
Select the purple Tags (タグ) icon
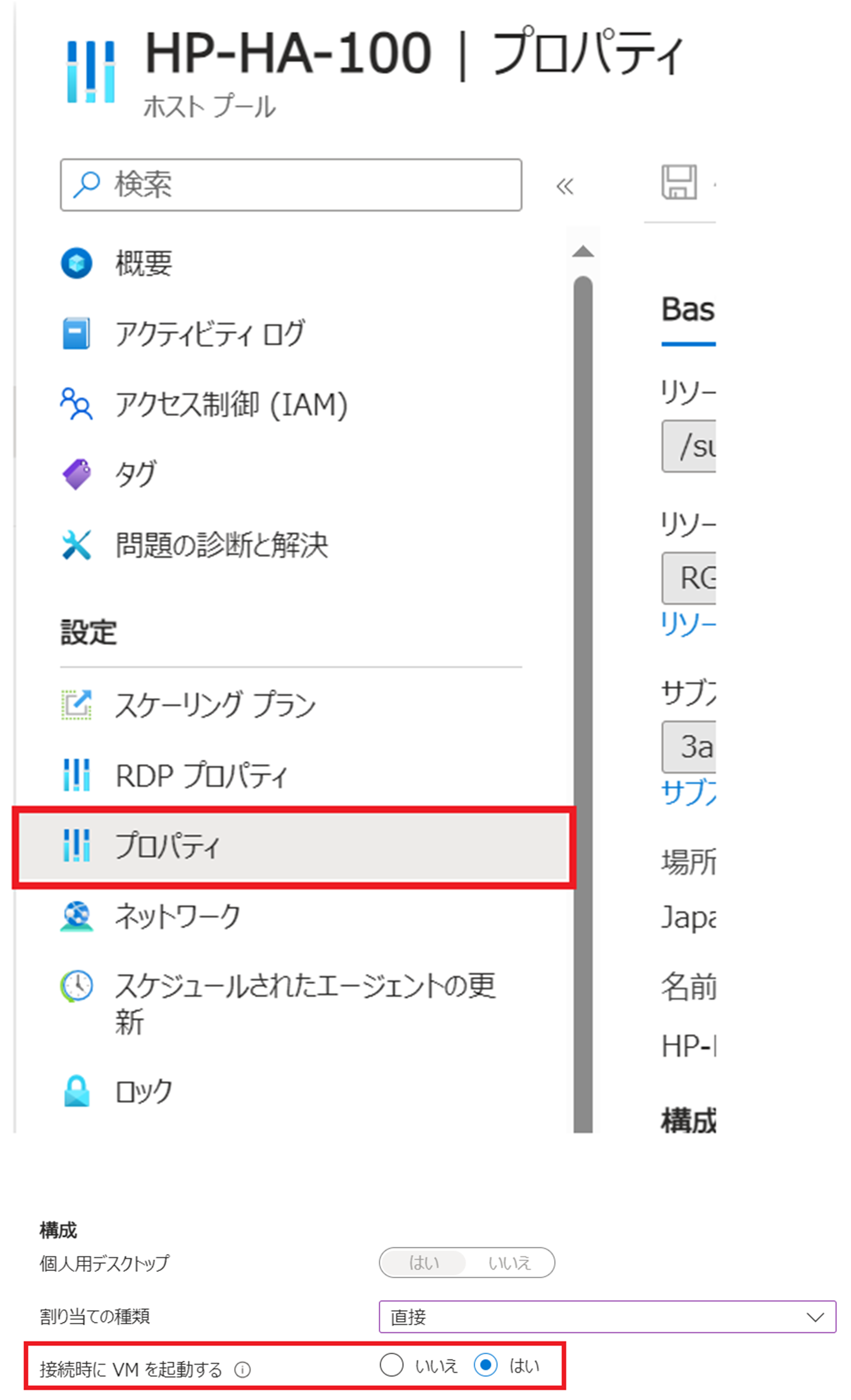(x=77, y=474)
